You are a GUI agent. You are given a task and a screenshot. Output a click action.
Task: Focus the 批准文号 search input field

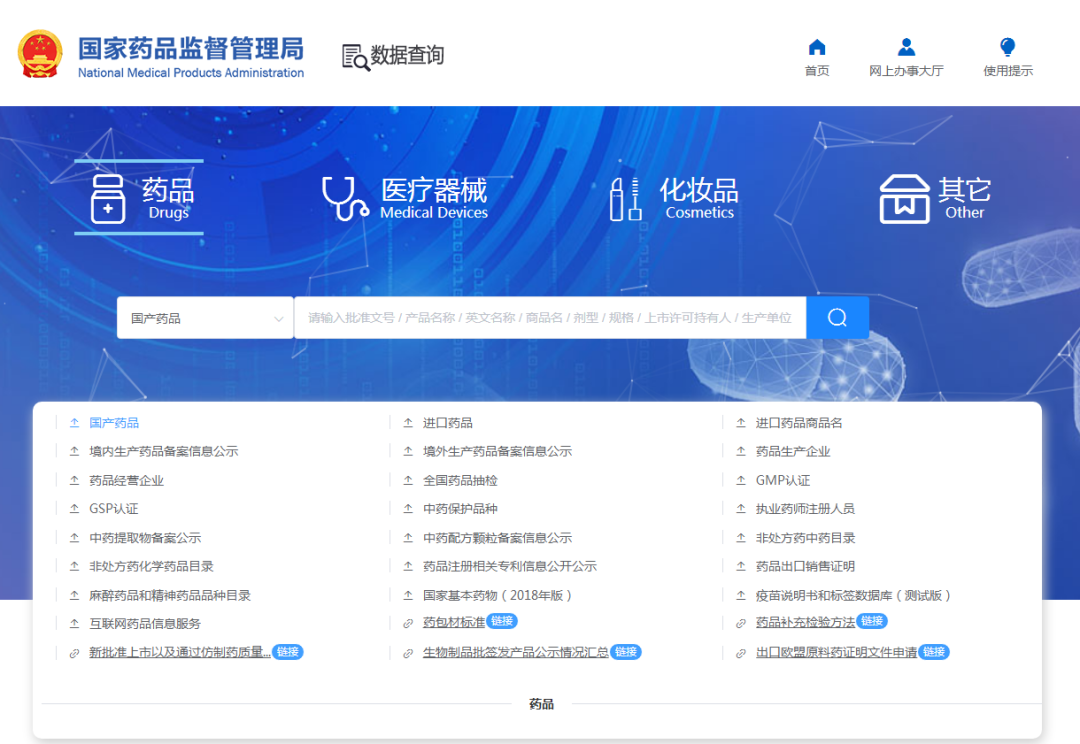pos(550,318)
